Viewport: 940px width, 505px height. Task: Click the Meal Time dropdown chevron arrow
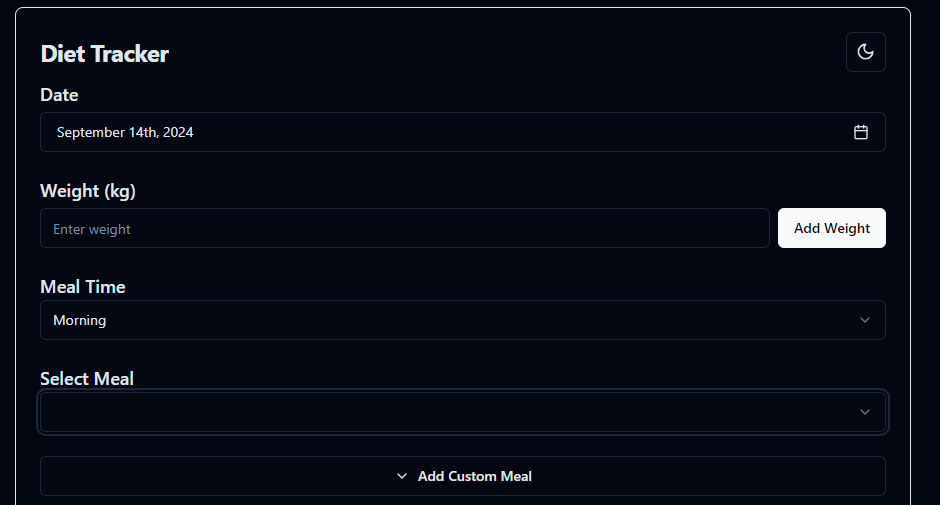pyautogui.click(x=864, y=320)
